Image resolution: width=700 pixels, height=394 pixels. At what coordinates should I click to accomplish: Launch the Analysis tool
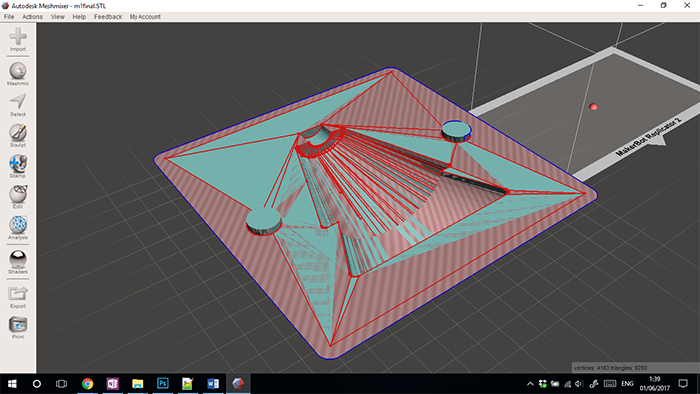click(18, 225)
